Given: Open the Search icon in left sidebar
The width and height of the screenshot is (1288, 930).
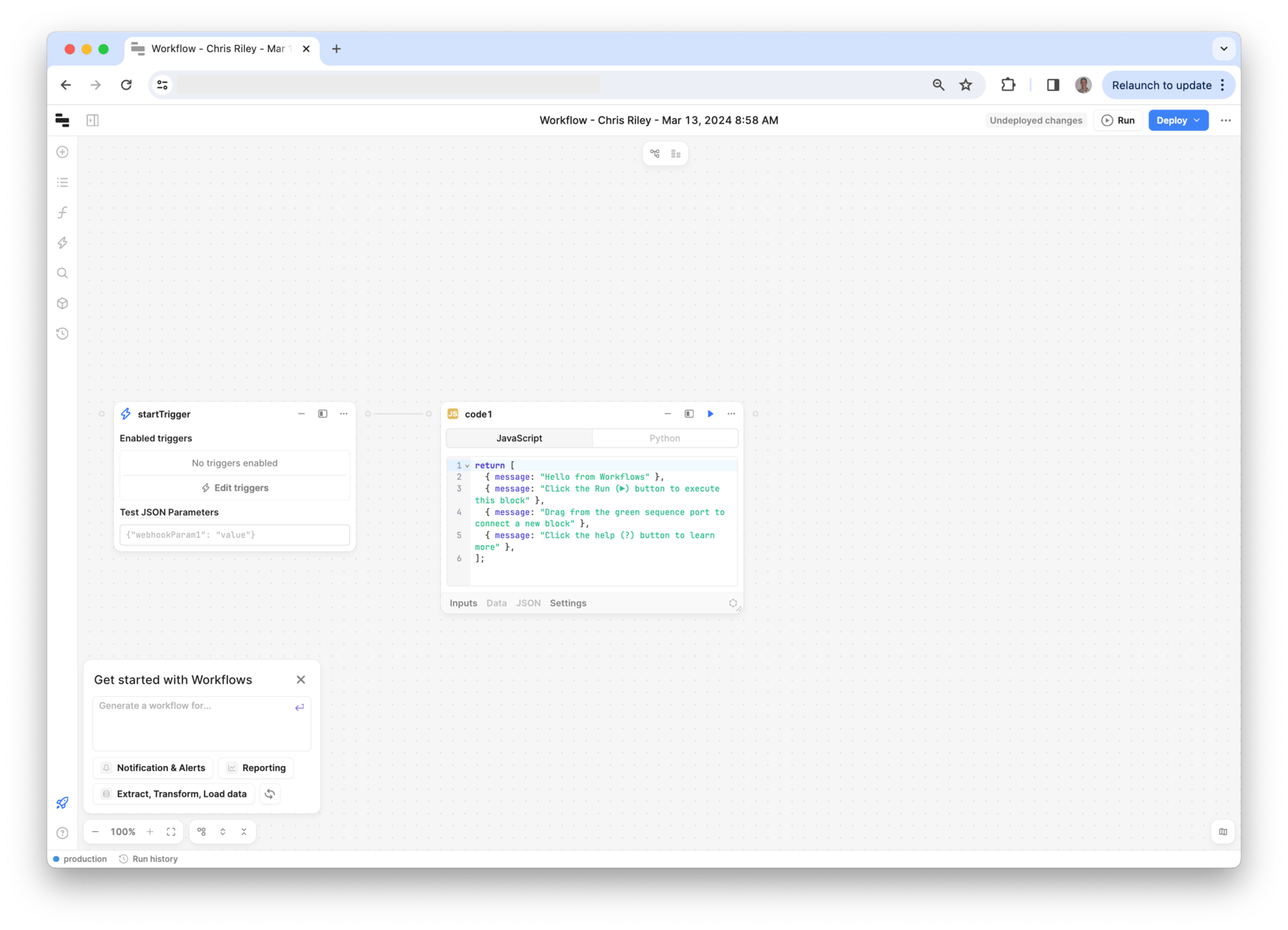Looking at the screenshot, I should (x=63, y=273).
